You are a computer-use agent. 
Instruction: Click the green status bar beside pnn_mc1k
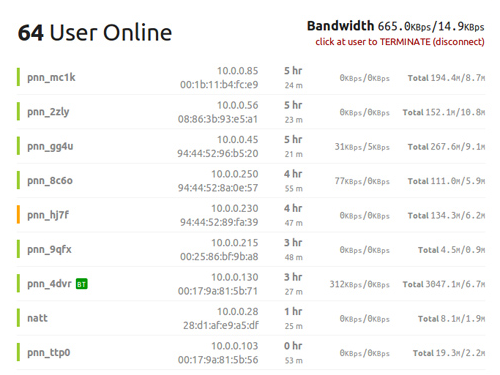(x=18, y=77)
